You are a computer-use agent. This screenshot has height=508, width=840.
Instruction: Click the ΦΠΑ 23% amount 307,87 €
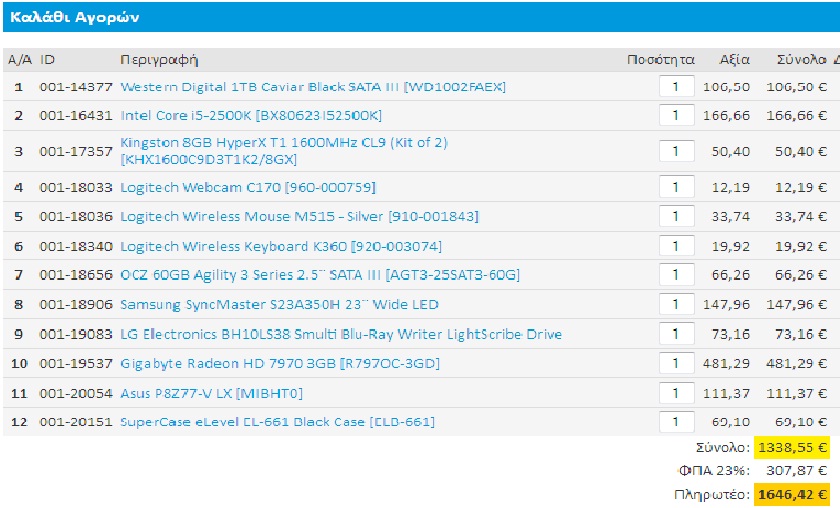(x=796, y=471)
